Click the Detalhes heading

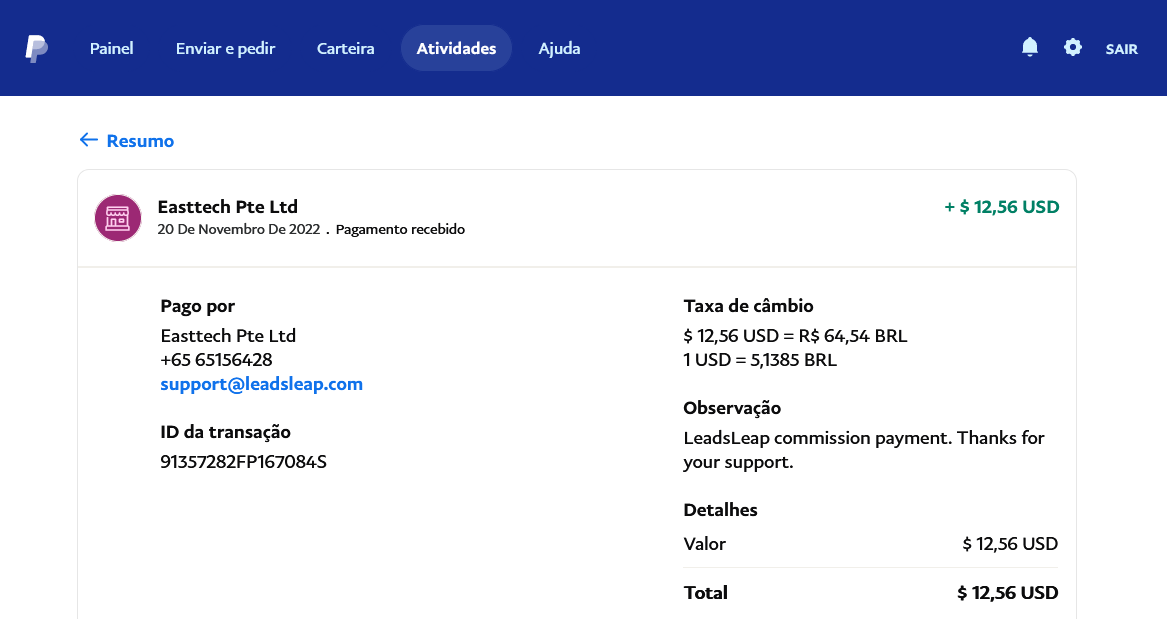click(x=720, y=510)
